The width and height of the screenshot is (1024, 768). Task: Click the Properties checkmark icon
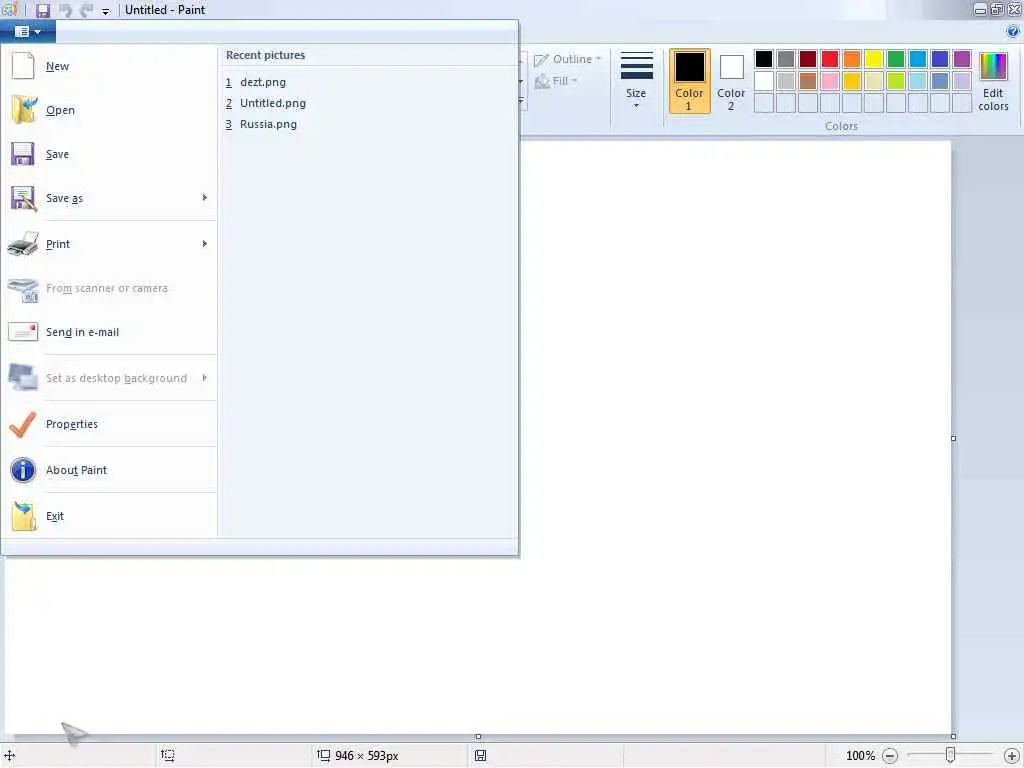(23, 424)
